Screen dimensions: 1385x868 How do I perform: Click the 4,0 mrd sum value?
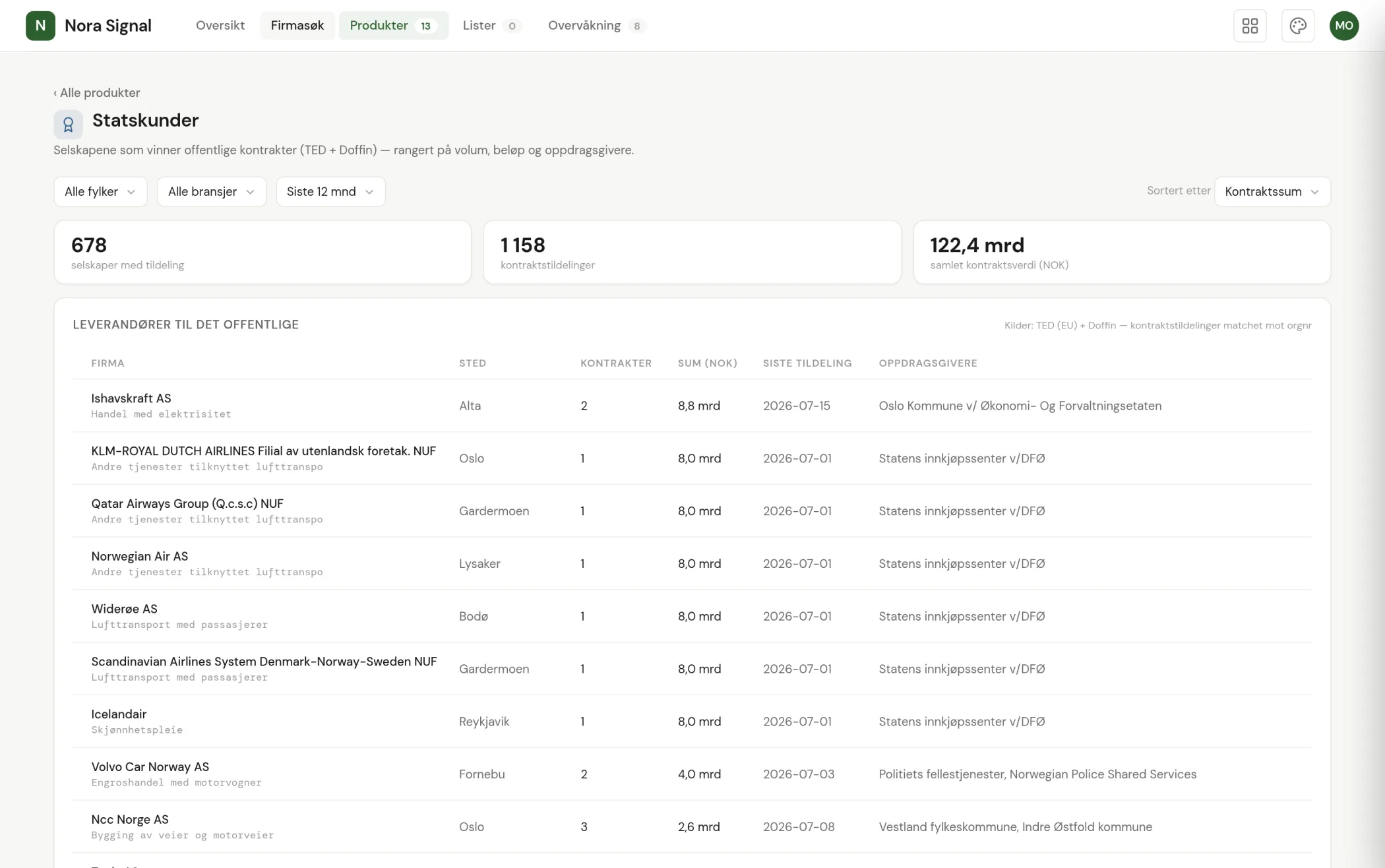pyautogui.click(x=699, y=774)
